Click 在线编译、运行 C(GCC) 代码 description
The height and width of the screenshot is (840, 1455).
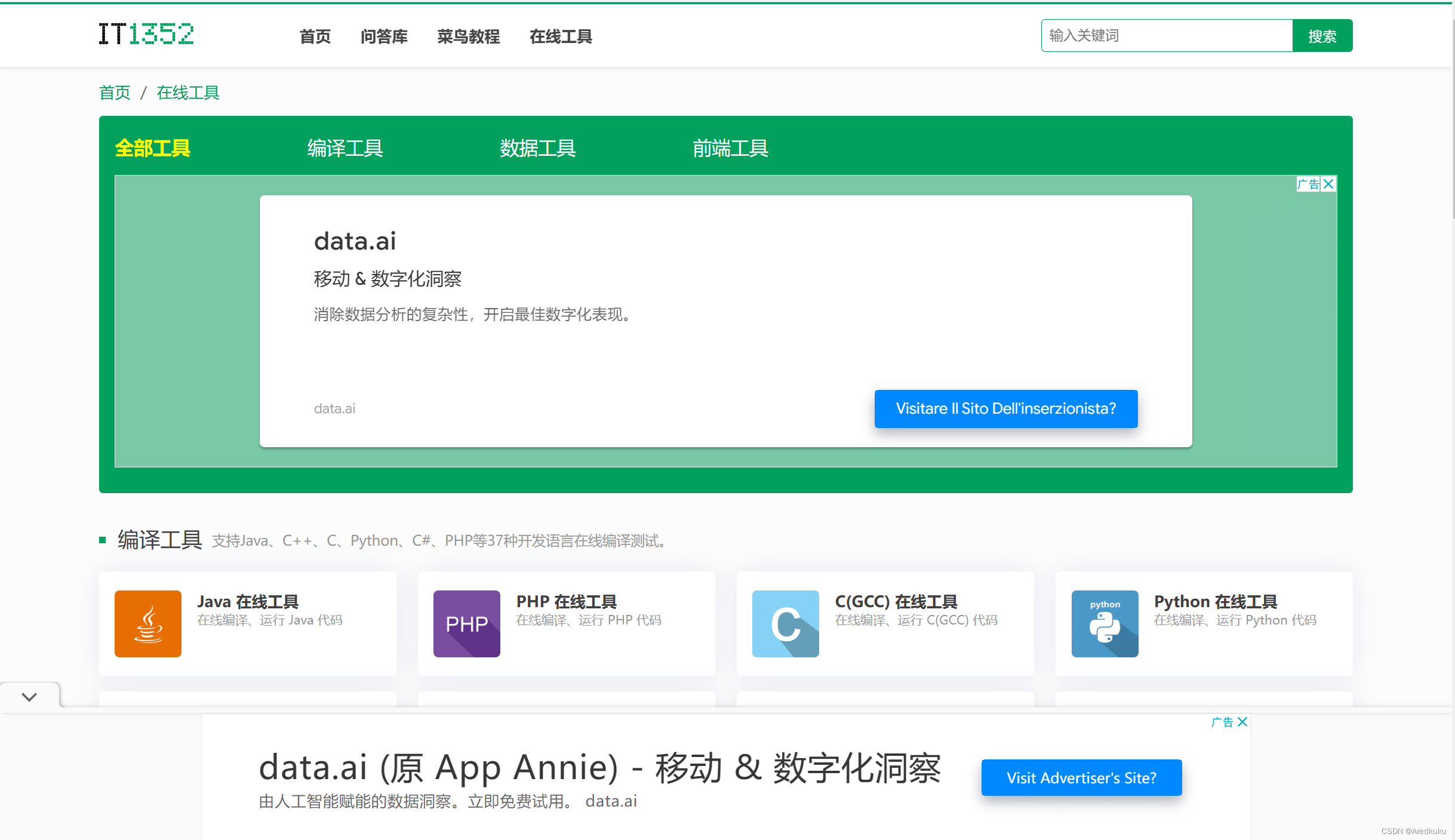pos(916,620)
